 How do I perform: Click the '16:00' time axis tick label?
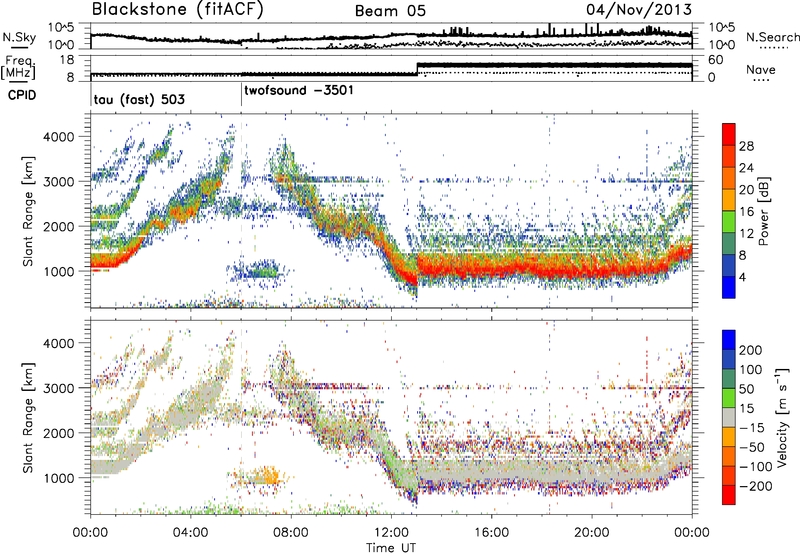[x=491, y=533]
